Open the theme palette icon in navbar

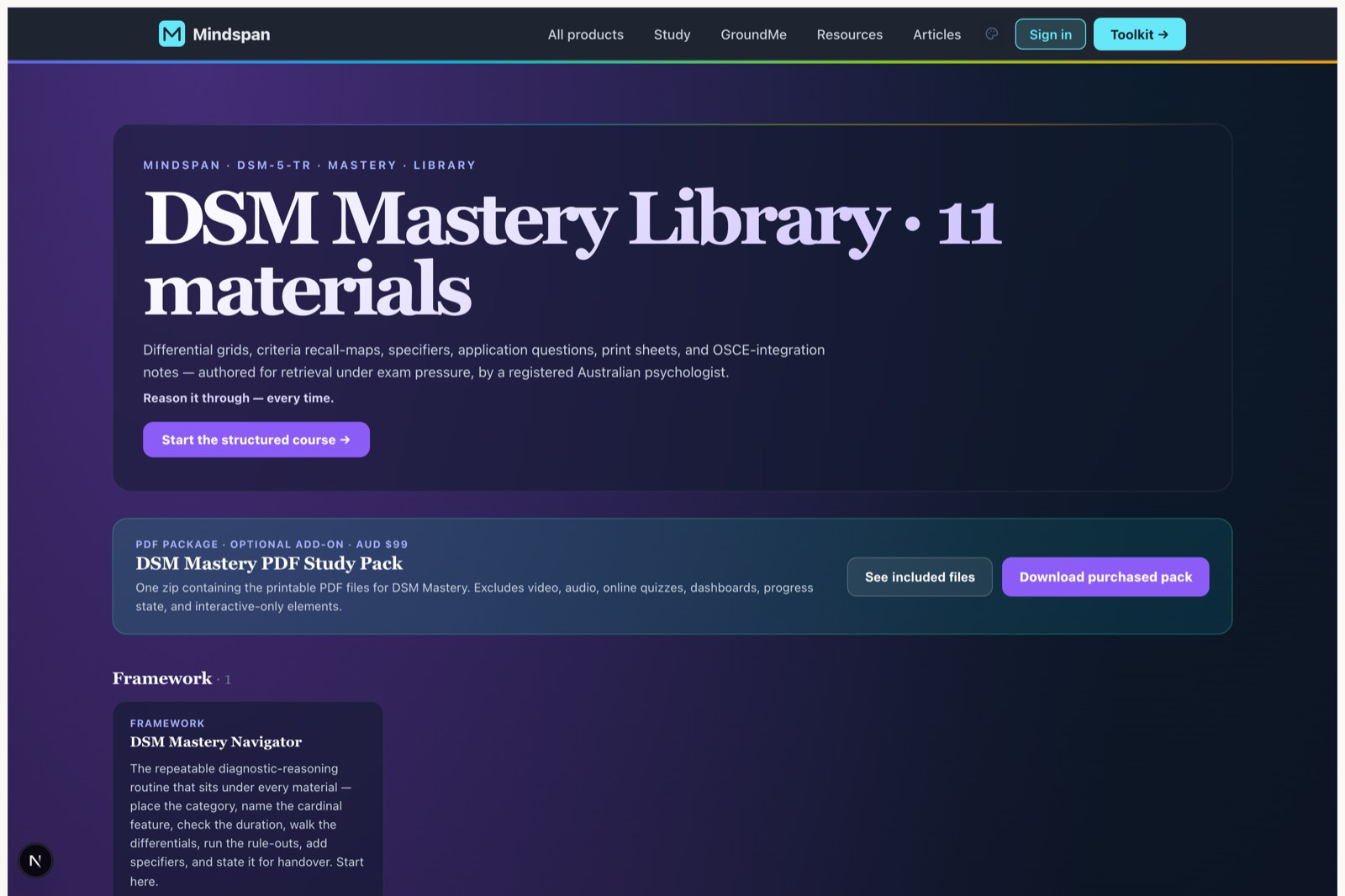(992, 34)
